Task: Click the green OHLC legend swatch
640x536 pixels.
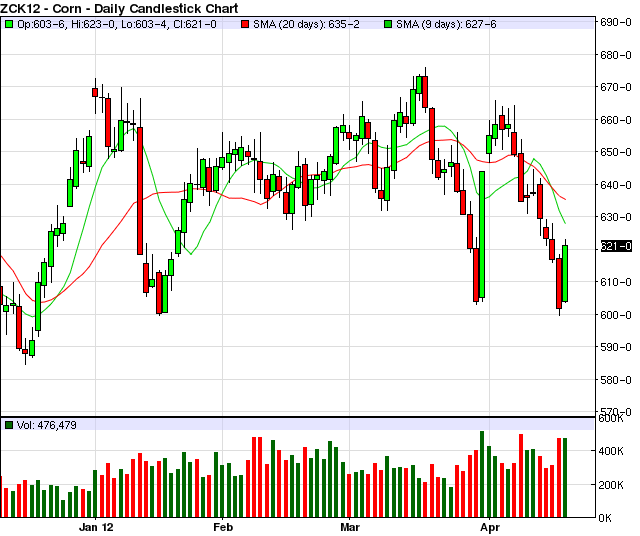Action: [9, 24]
